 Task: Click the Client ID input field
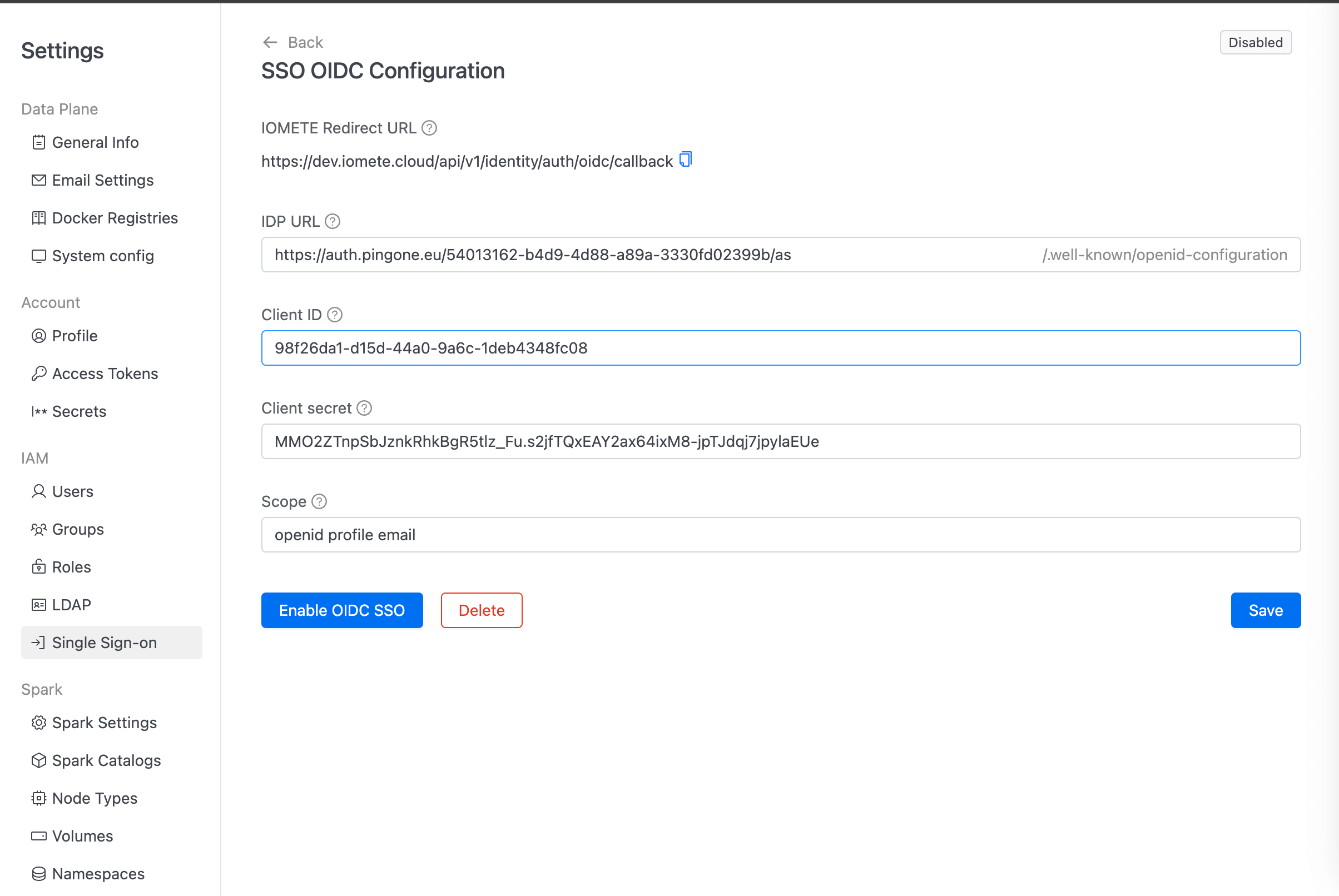(x=781, y=348)
